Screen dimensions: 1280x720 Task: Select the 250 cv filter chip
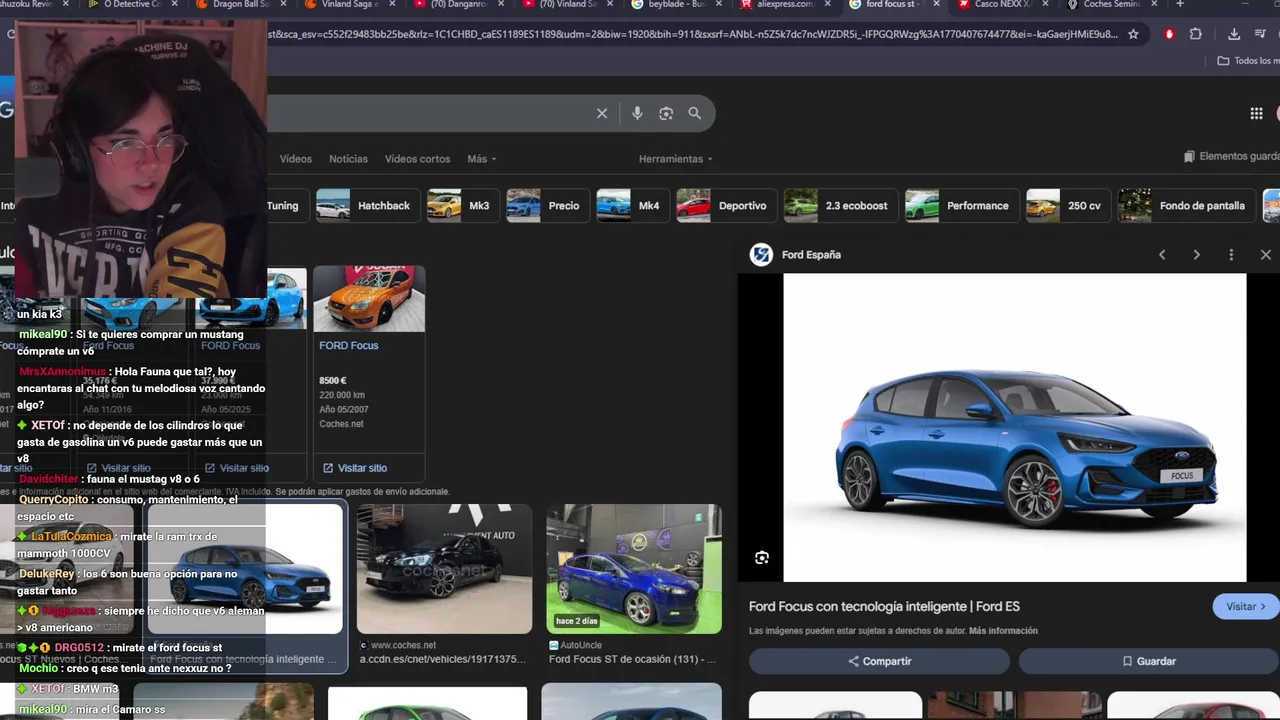click(x=1069, y=206)
